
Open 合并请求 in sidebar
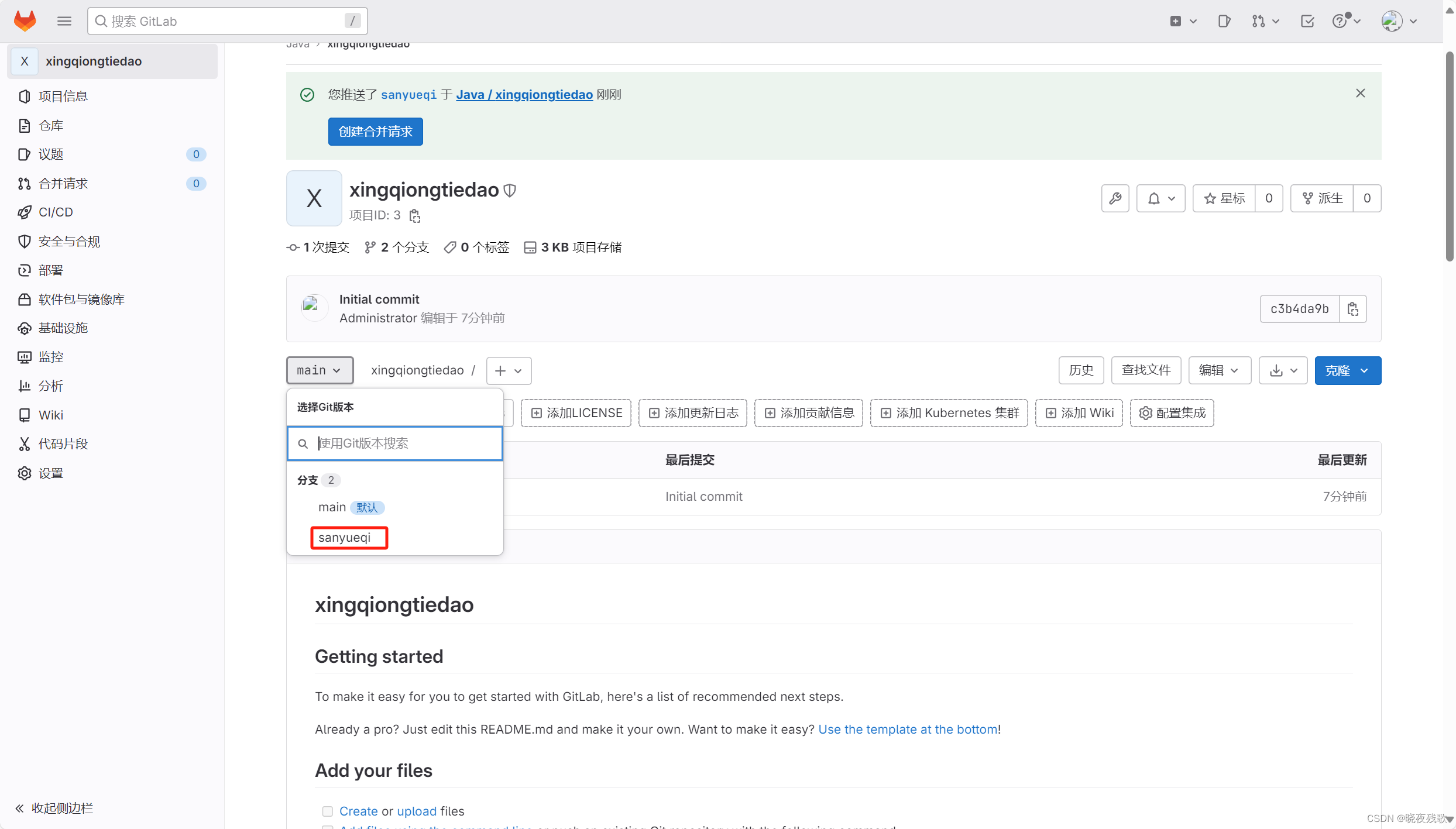(112, 183)
